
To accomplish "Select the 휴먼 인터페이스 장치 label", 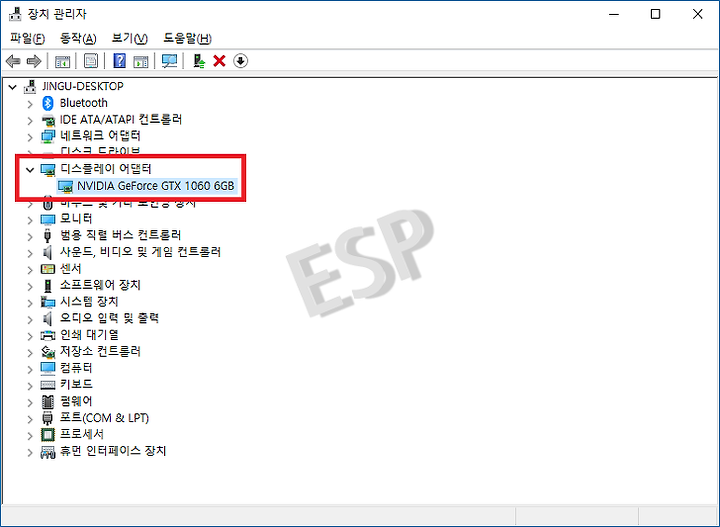I will (113, 451).
